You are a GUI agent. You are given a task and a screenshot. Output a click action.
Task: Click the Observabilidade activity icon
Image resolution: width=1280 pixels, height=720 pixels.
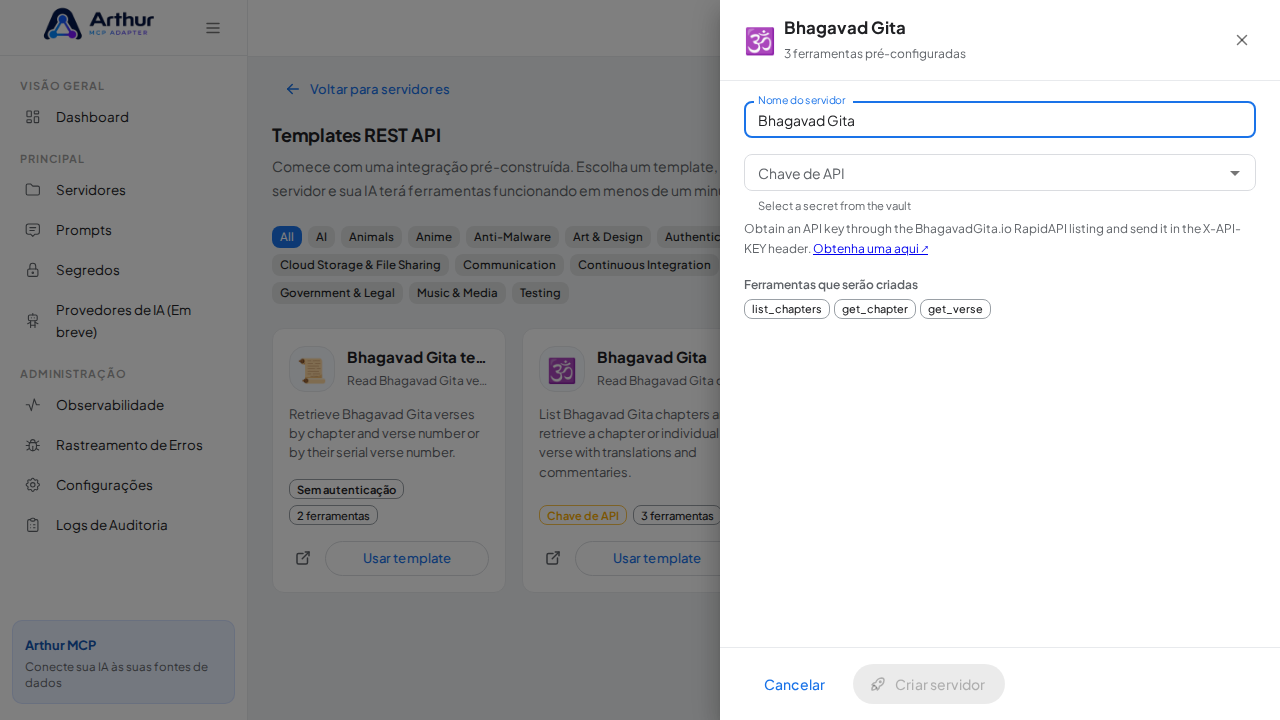33,405
